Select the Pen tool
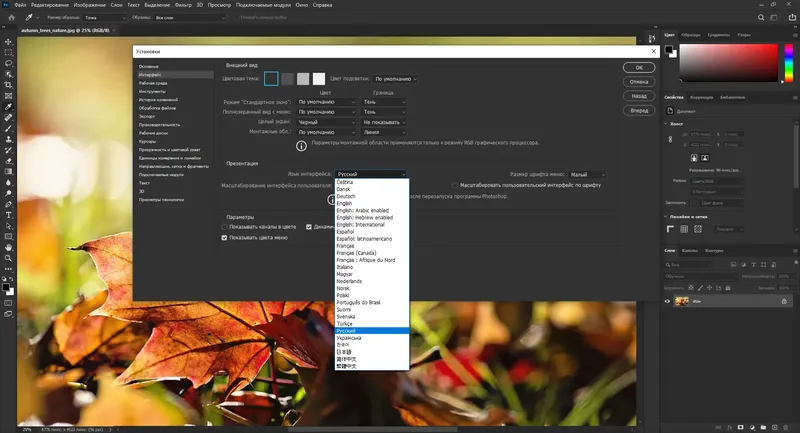 [8, 204]
